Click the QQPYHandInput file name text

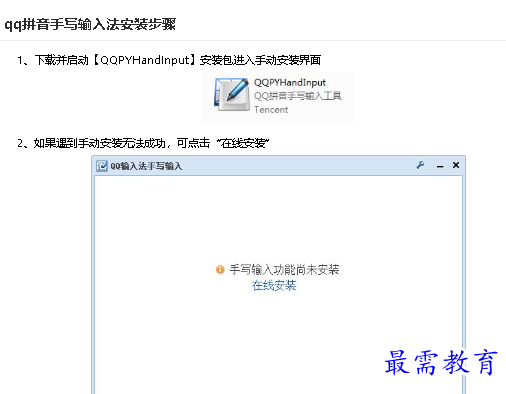pyautogui.click(x=290, y=82)
